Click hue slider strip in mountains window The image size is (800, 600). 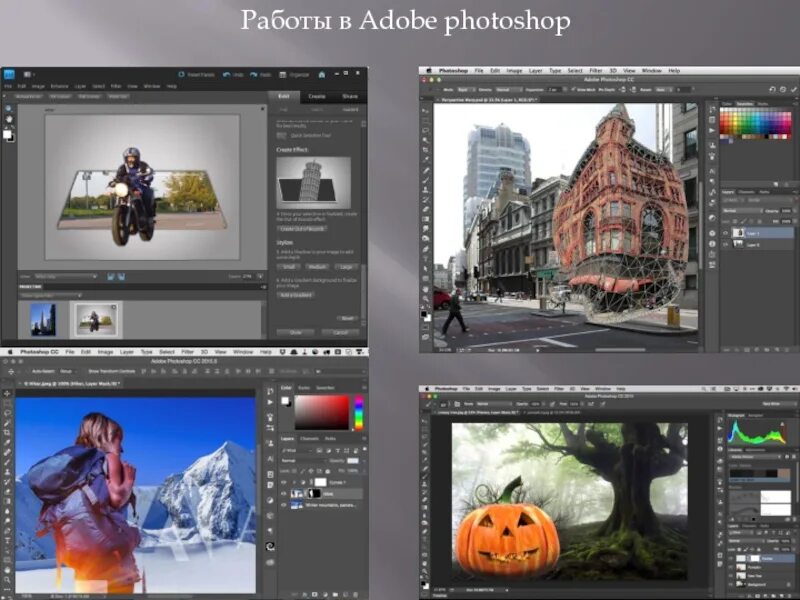click(x=359, y=413)
